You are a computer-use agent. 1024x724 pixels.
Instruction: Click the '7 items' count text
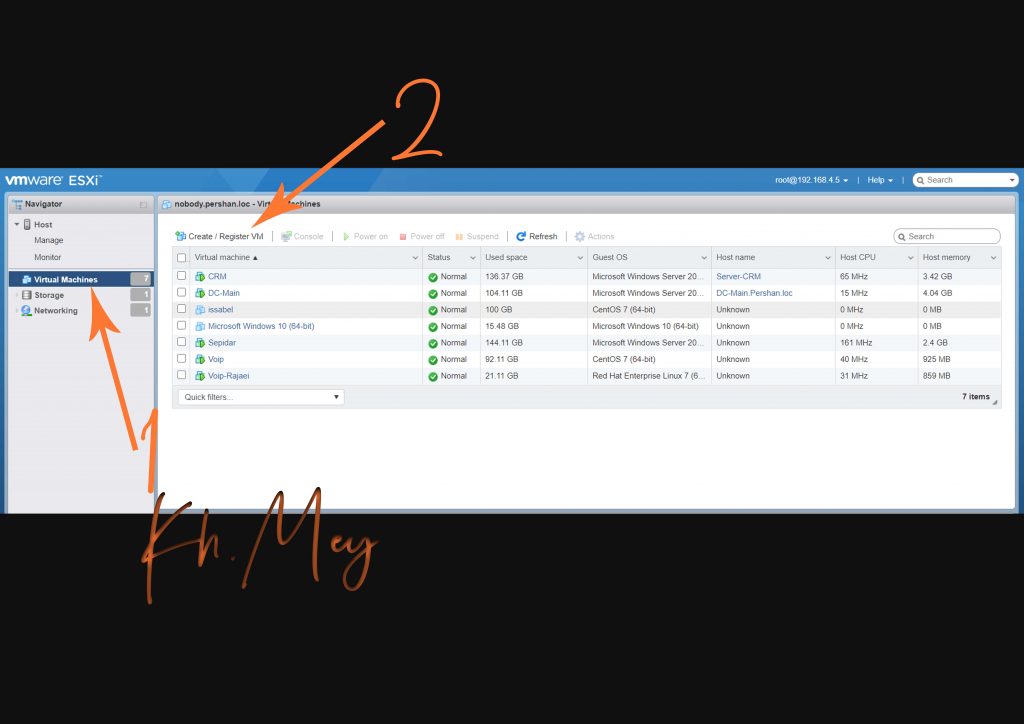click(976, 396)
